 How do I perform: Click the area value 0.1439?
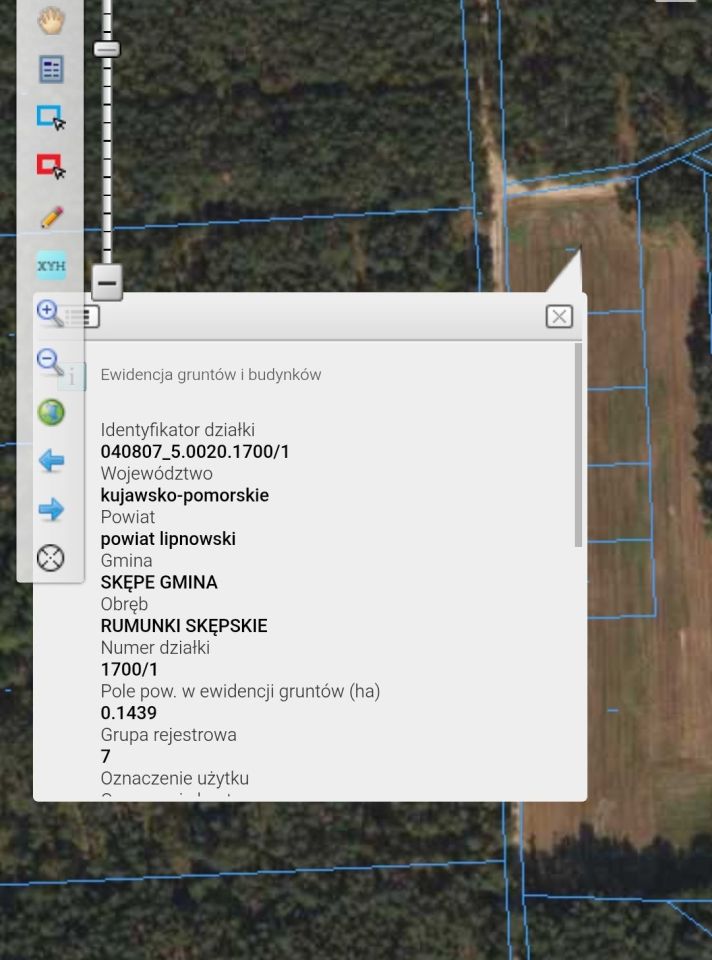129,713
